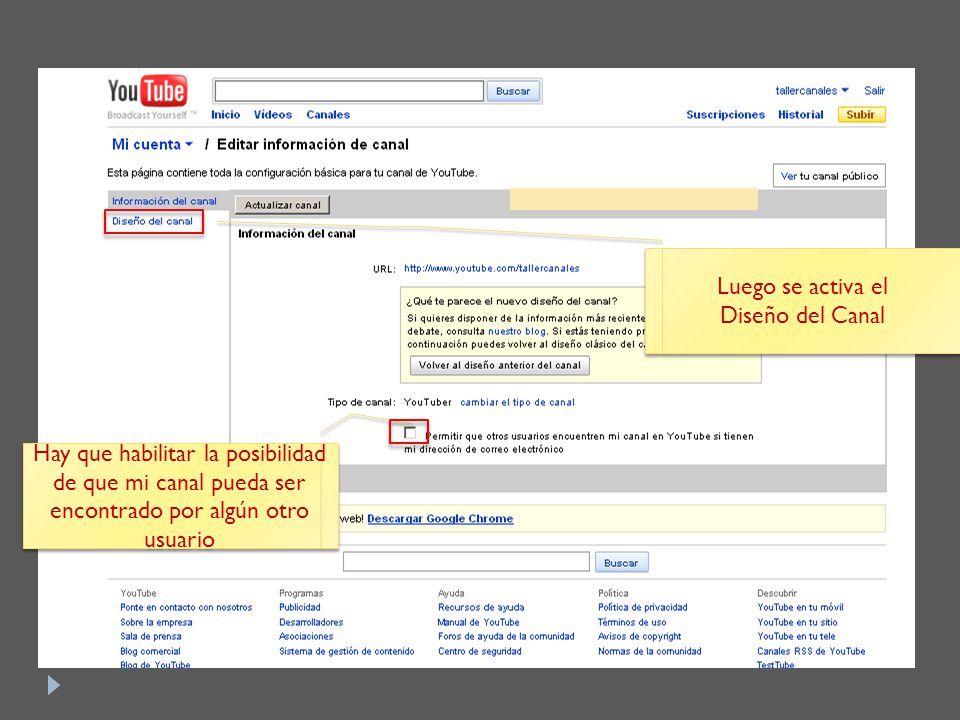Open Blog comercial link
This screenshot has height=720, width=960.
coord(151,651)
